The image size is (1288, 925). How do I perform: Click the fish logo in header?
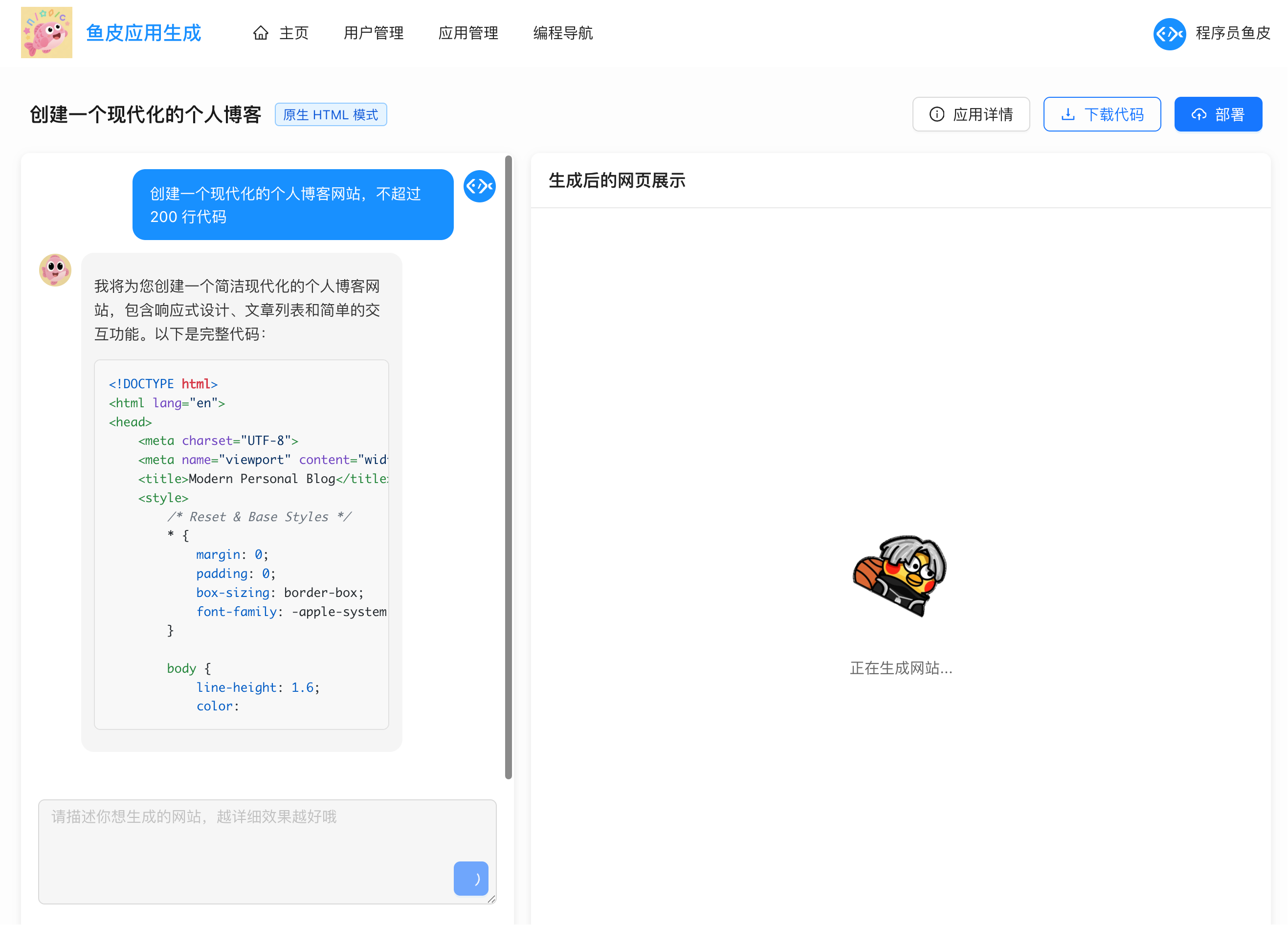point(46,32)
